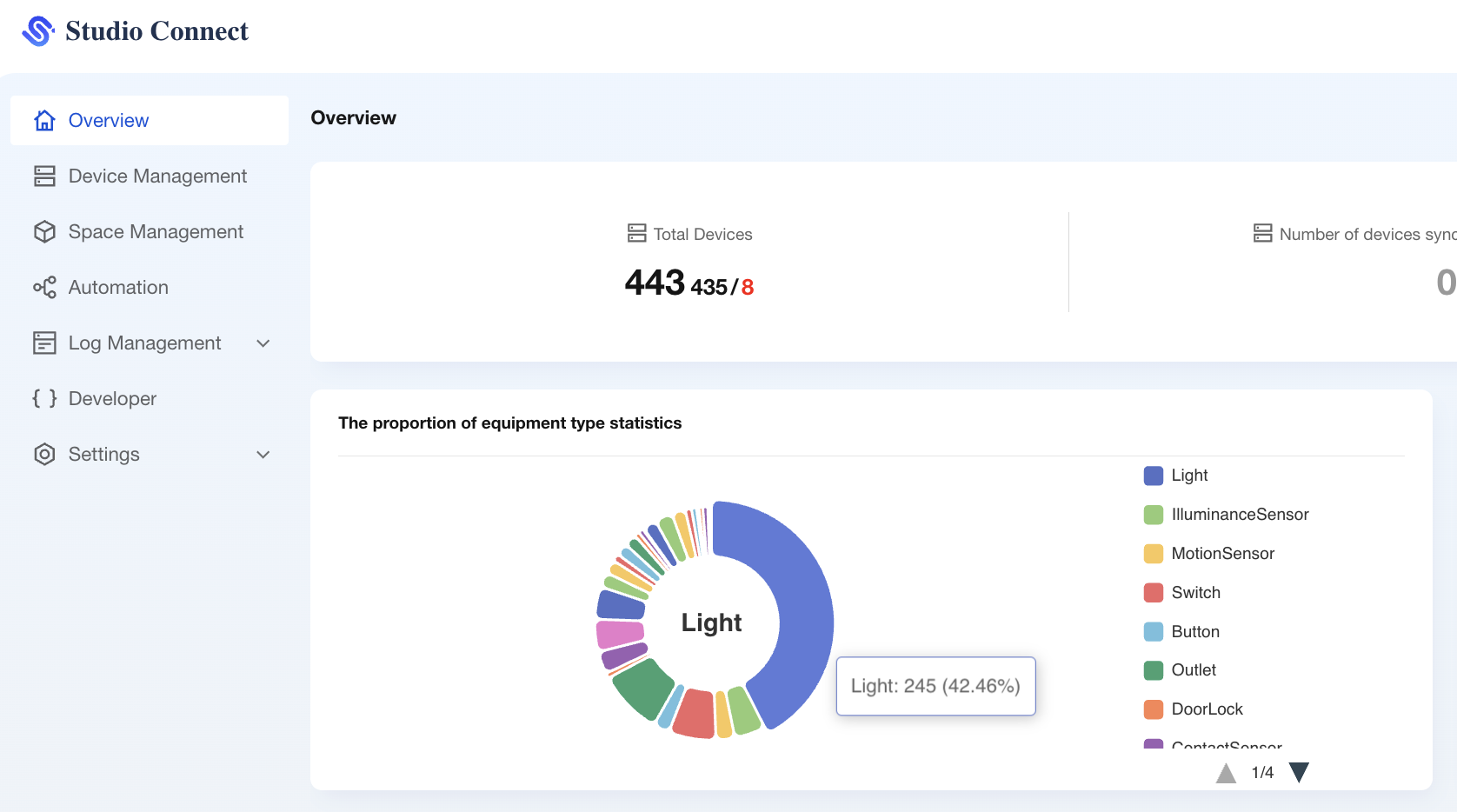Hide the MotionSensor series via legend
The image size is (1457, 812).
(1221, 554)
